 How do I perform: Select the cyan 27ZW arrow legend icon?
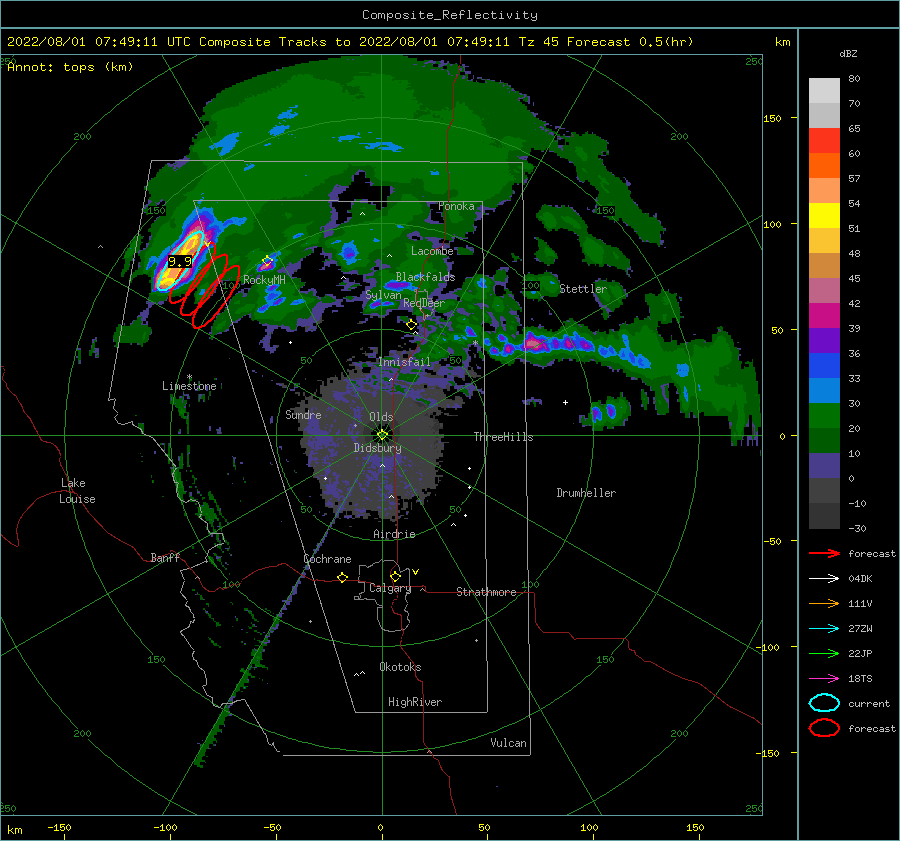824,629
